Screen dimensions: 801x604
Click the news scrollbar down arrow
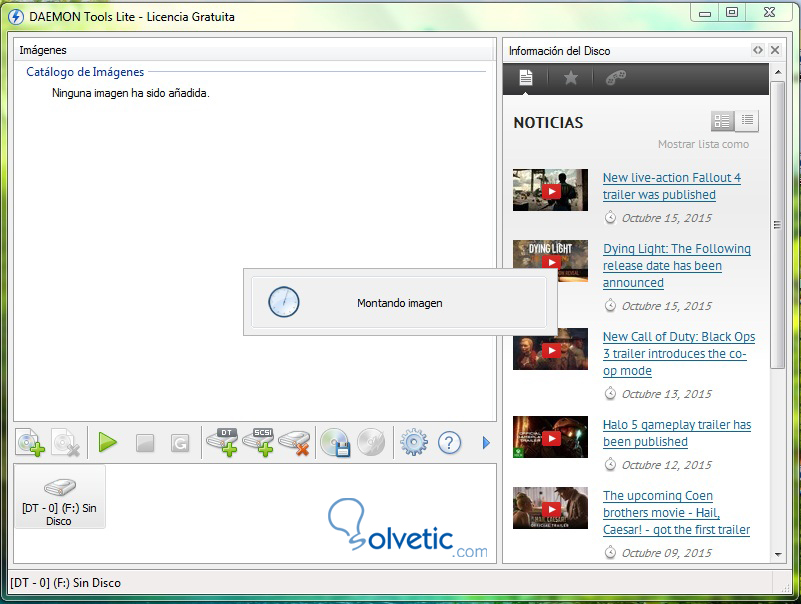tap(778, 554)
